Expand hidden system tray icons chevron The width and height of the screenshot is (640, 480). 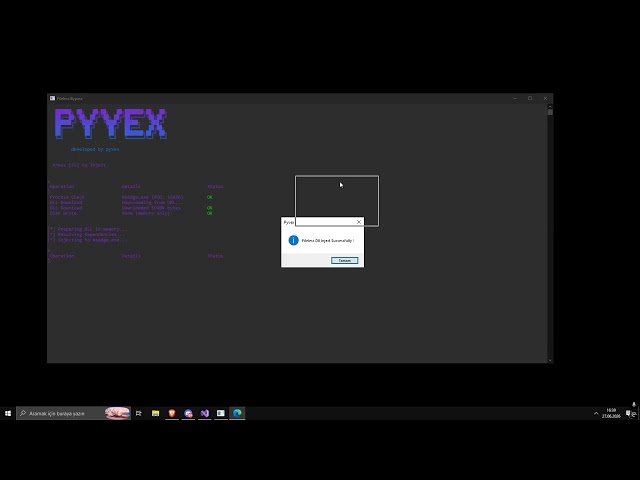(x=596, y=413)
